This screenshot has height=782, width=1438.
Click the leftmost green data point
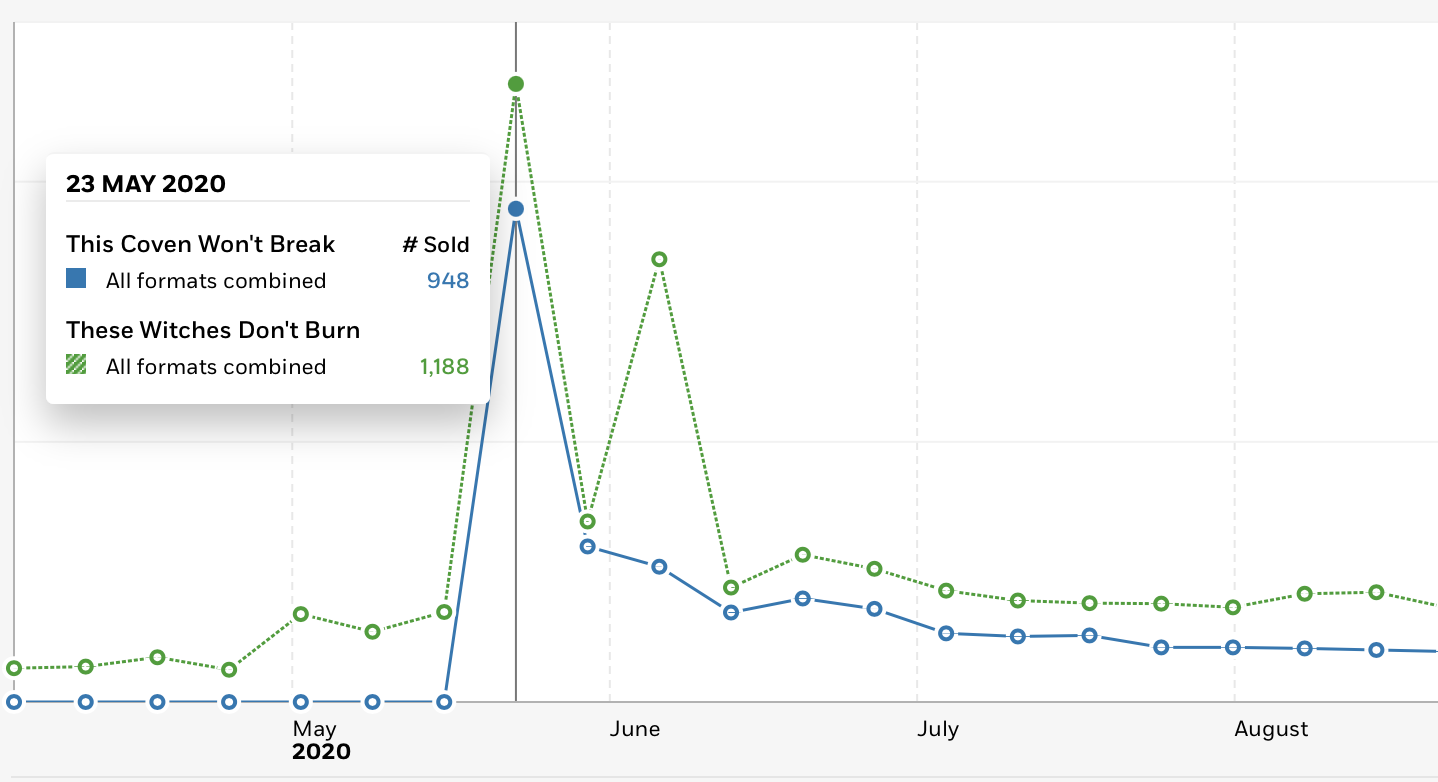14,668
